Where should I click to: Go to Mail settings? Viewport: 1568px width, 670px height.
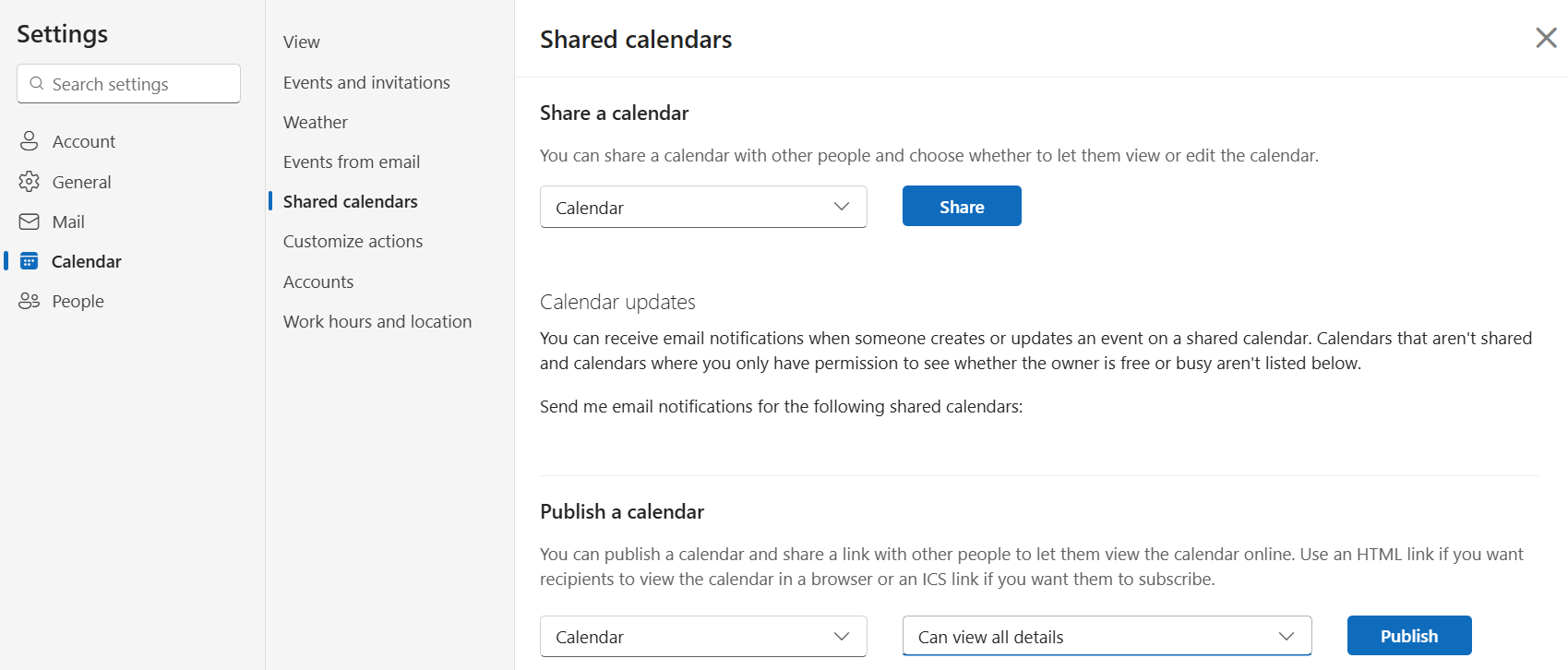[x=69, y=221]
